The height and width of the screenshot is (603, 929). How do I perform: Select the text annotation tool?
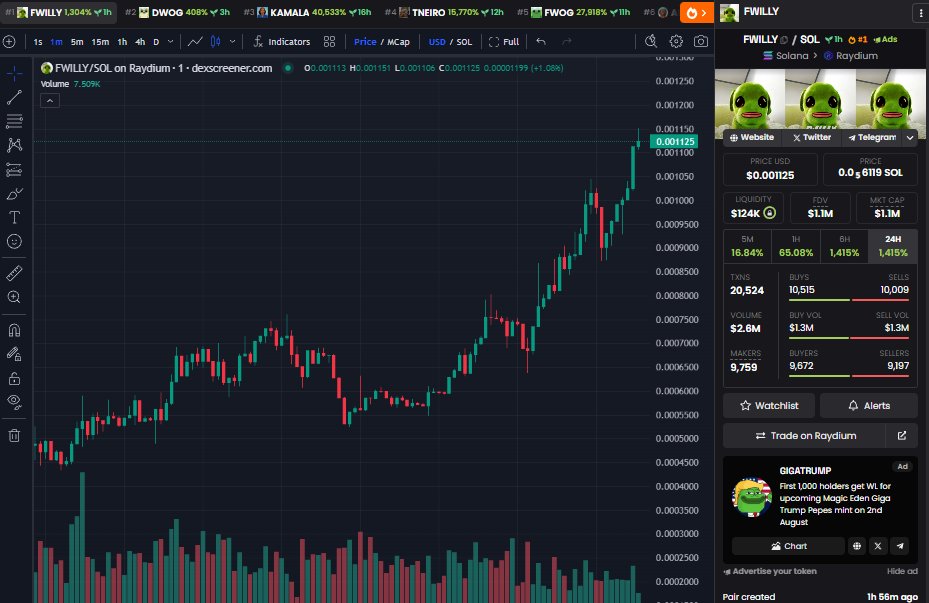(x=14, y=217)
